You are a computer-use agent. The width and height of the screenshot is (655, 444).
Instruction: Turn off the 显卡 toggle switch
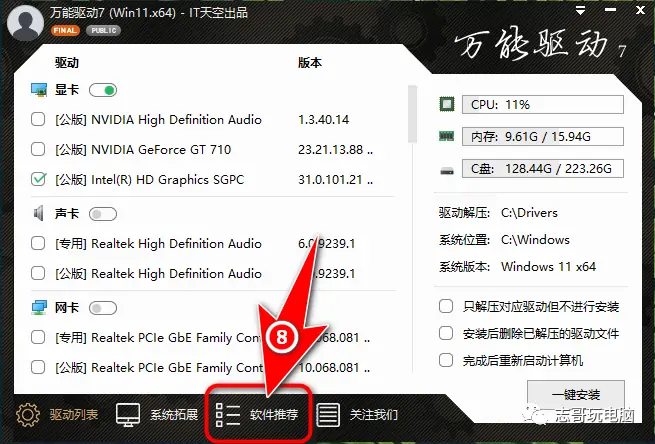point(103,90)
